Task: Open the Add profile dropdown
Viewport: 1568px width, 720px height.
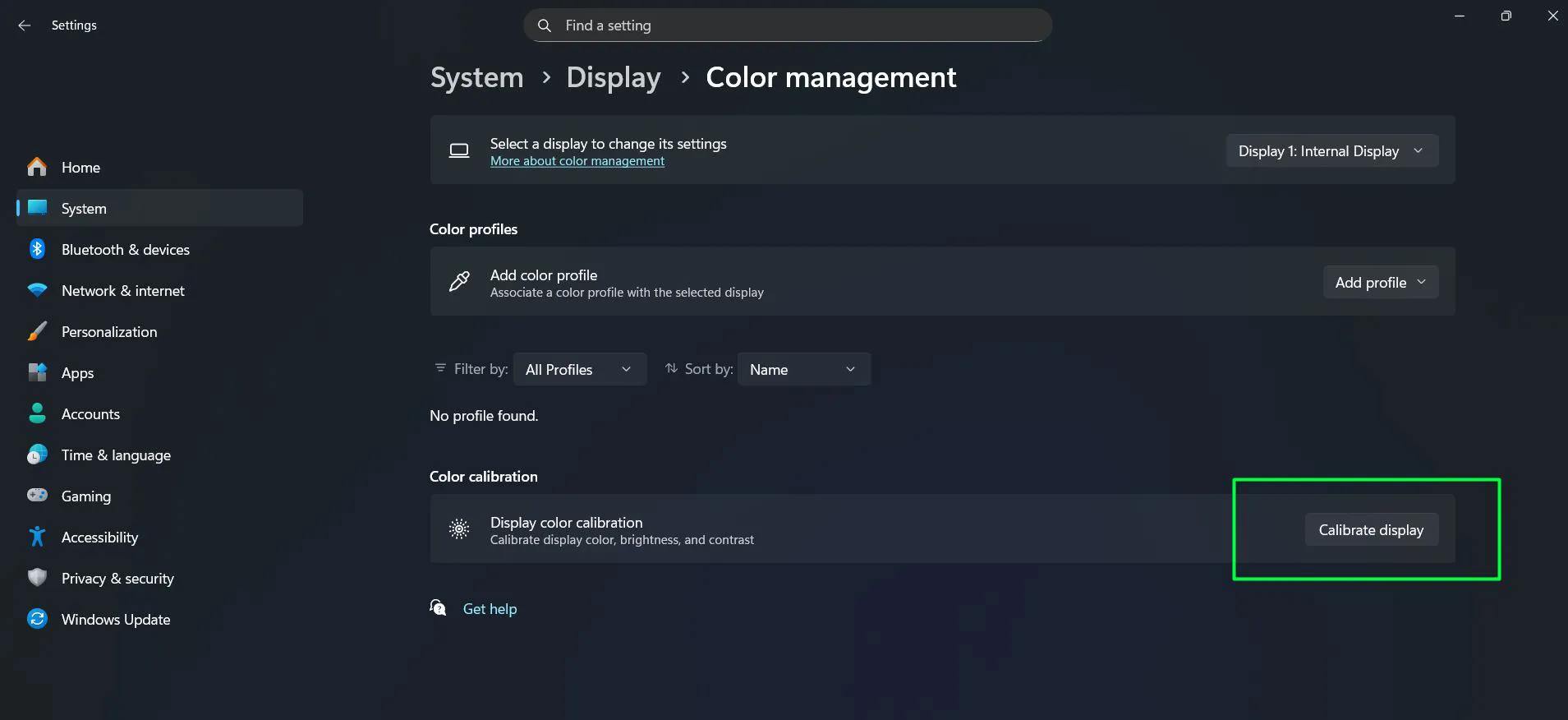Action: coord(1381,282)
